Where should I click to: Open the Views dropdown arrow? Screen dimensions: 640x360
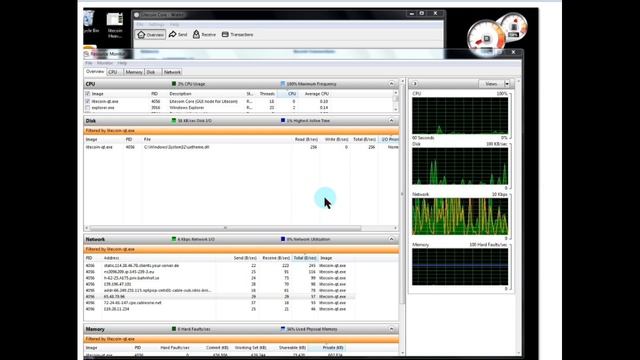pyautogui.click(x=507, y=84)
